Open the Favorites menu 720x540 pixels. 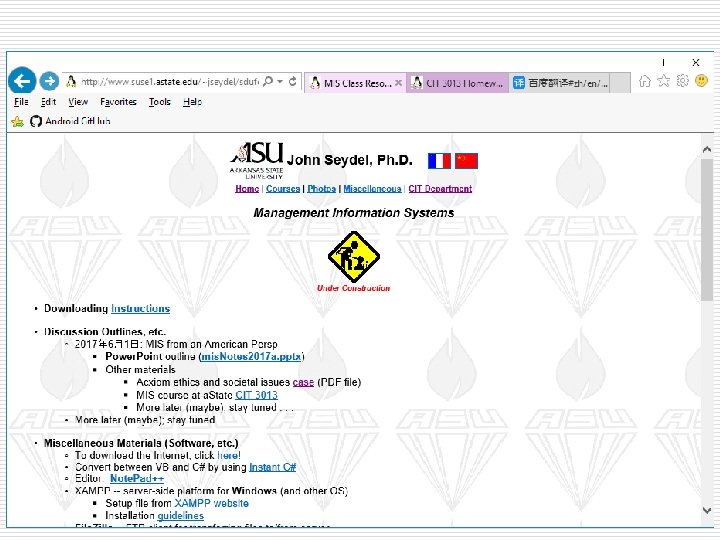(x=118, y=102)
